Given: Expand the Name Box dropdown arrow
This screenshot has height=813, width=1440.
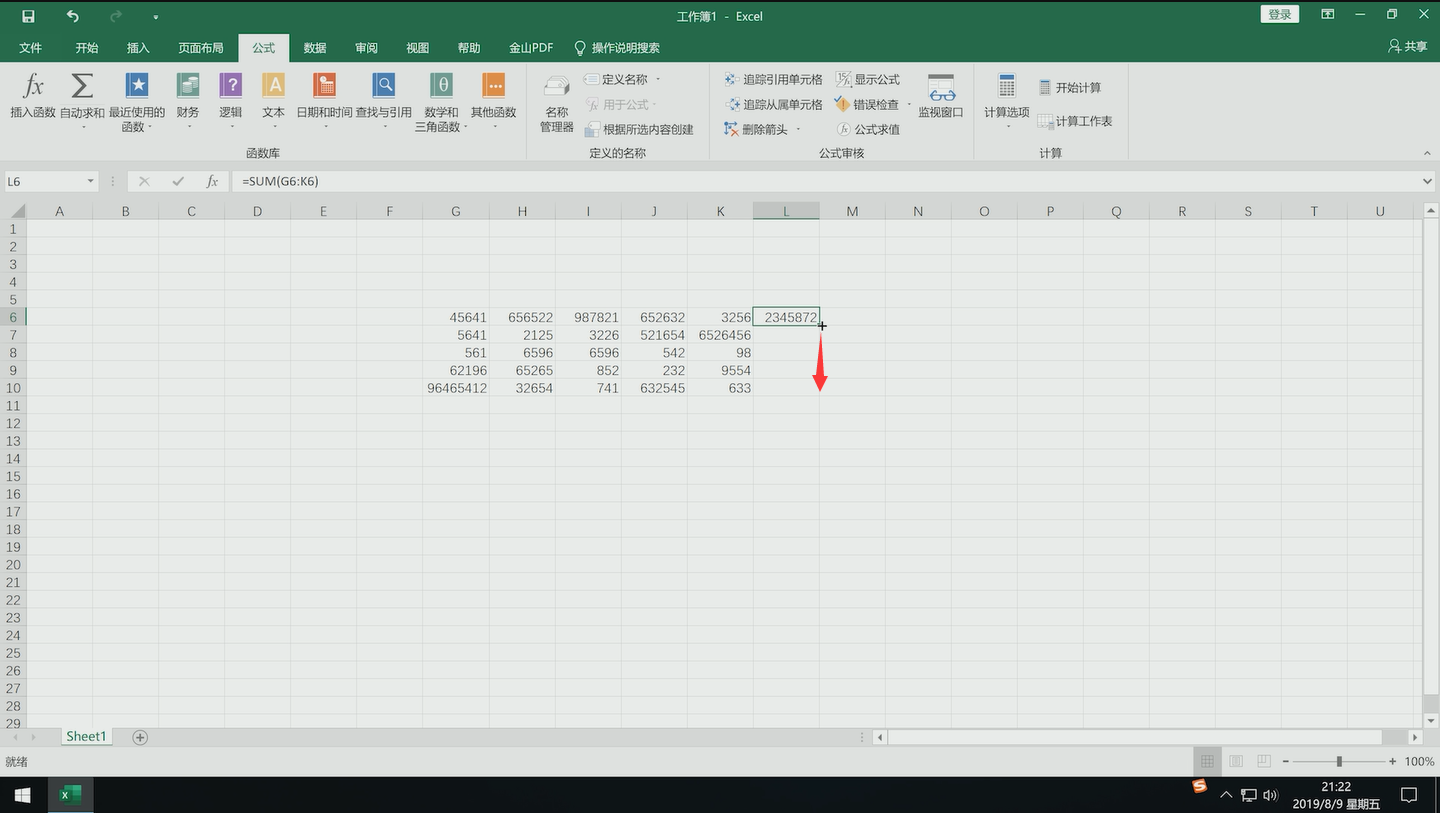Looking at the screenshot, I should [91, 181].
